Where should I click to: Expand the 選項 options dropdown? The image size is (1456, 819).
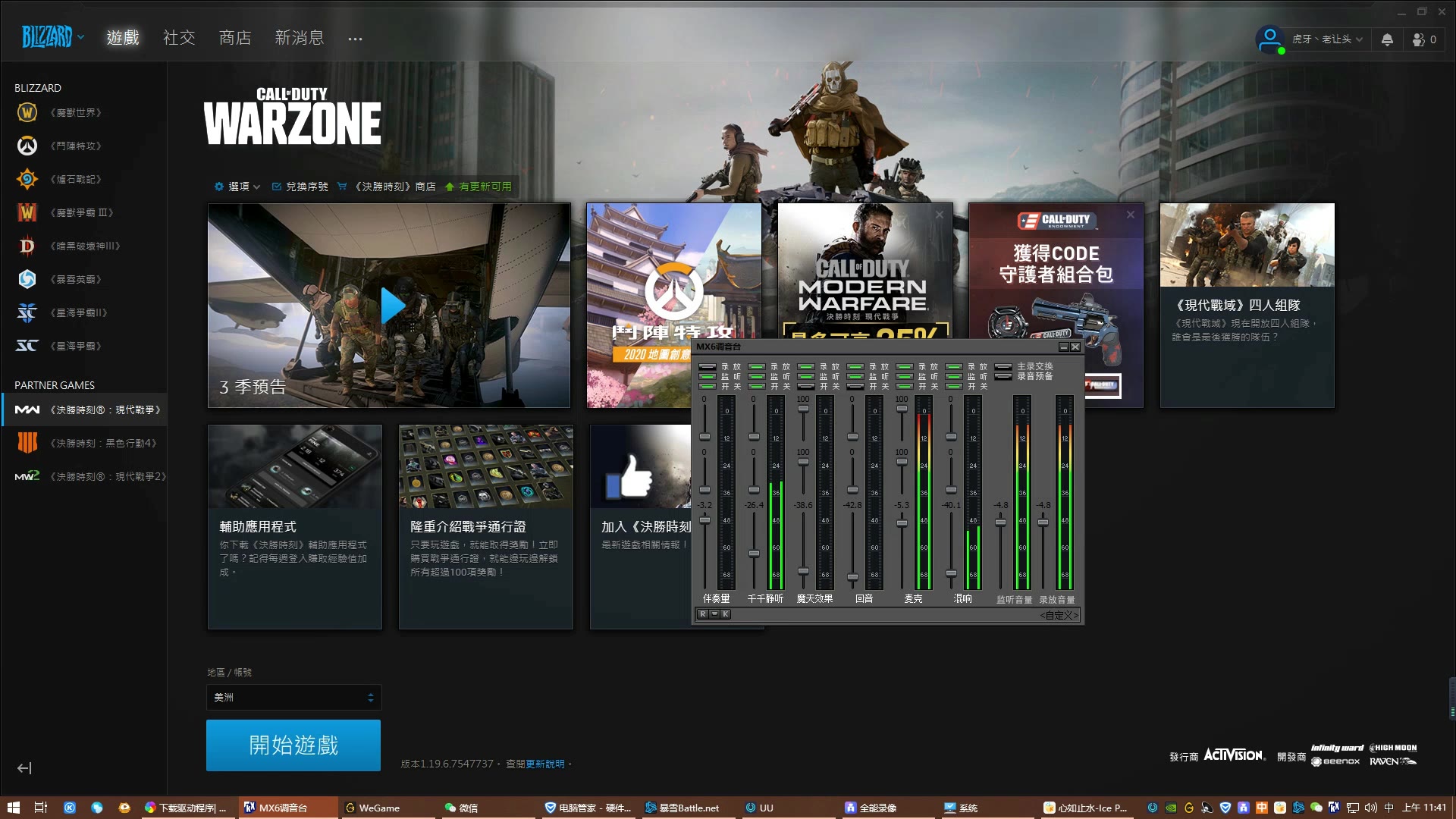point(237,187)
